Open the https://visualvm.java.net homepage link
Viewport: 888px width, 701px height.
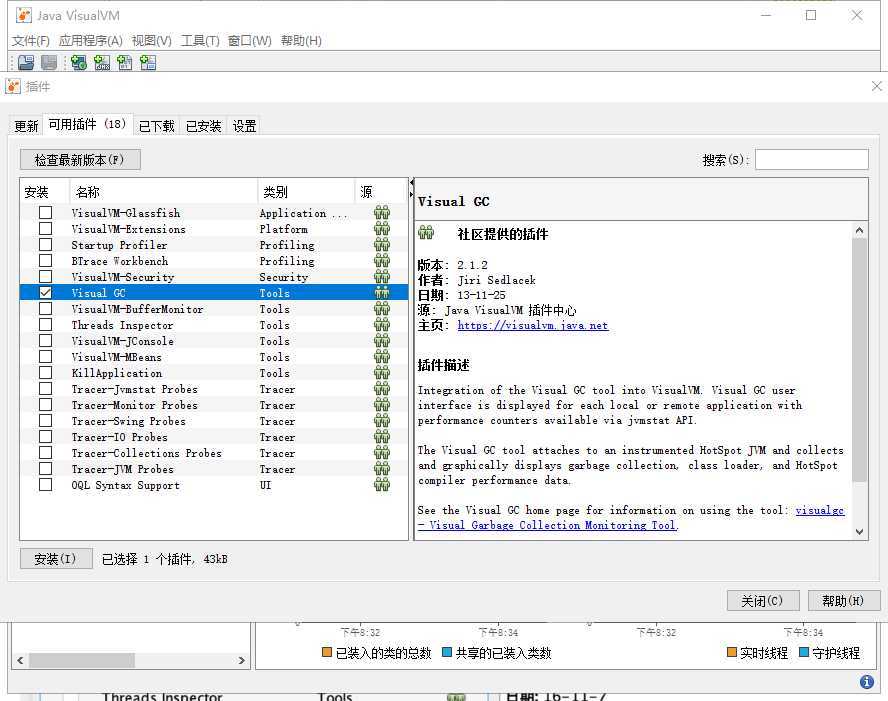(x=532, y=326)
